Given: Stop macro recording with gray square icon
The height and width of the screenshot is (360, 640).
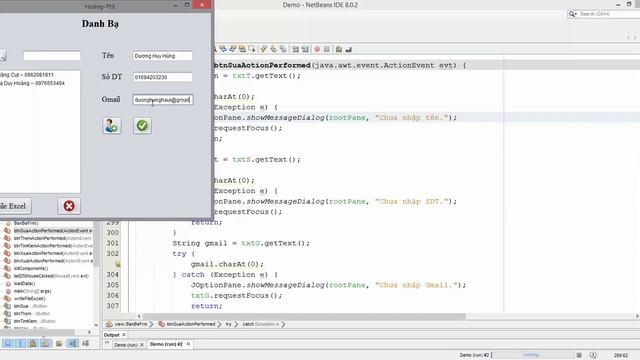Looking at the screenshot, I should (x=327, y=49).
